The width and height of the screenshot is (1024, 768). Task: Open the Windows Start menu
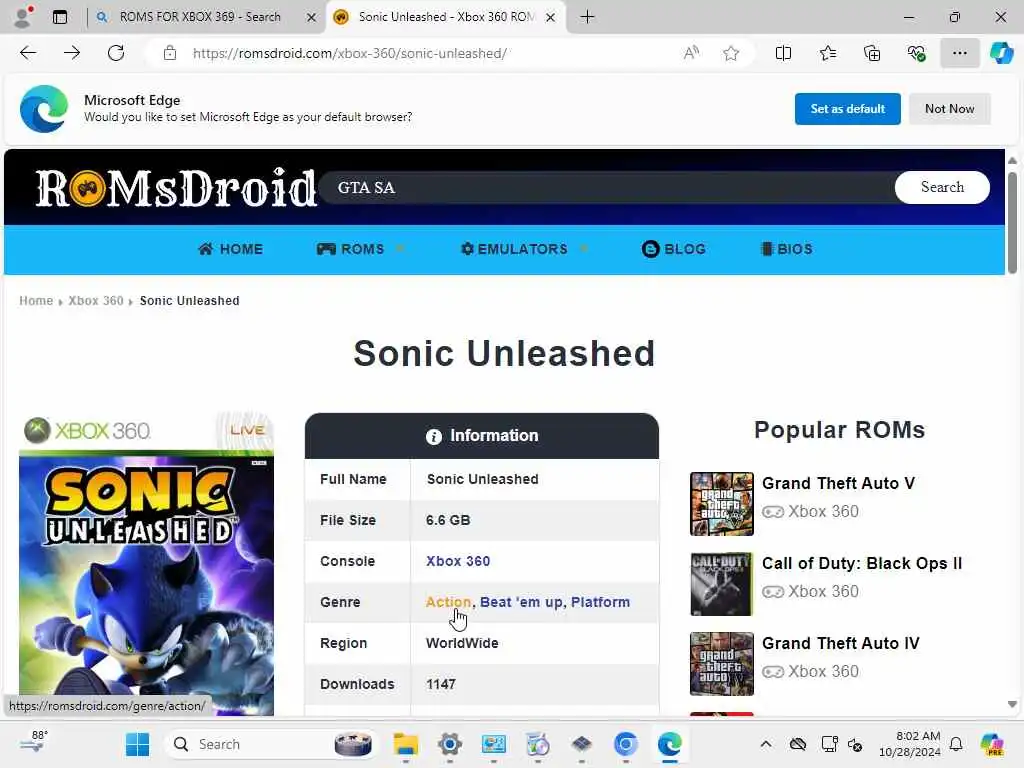(x=137, y=744)
